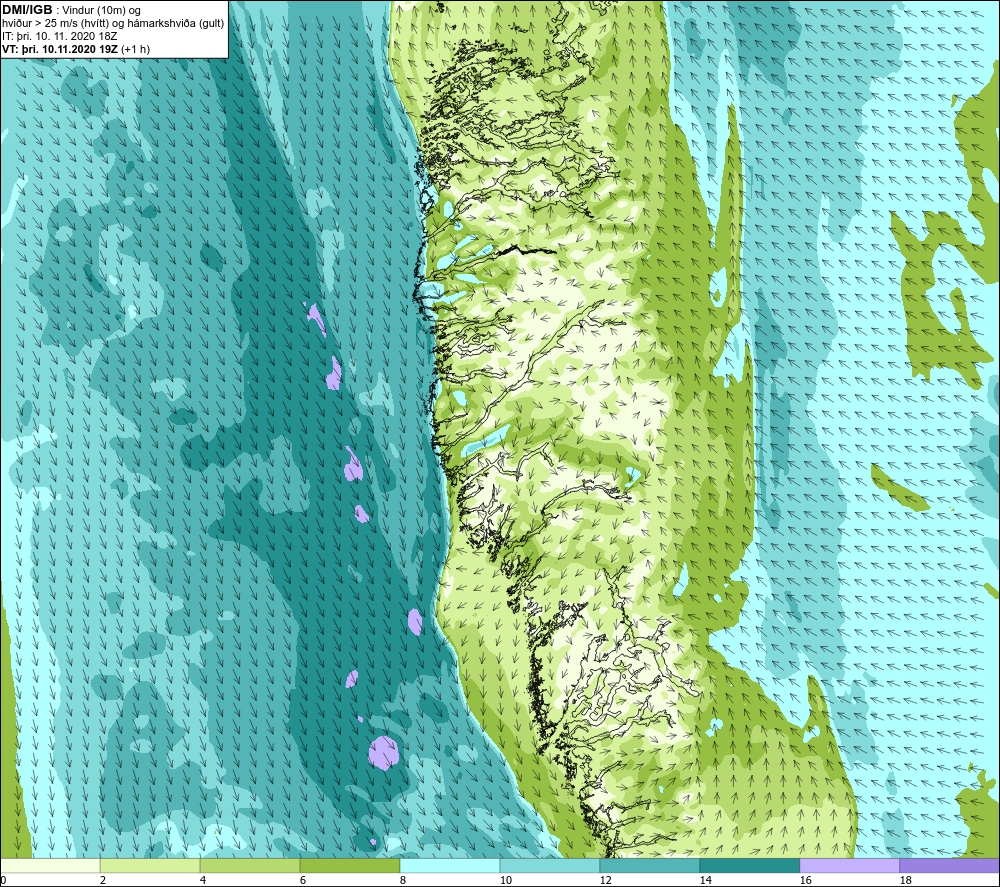Image resolution: width=1000 pixels, height=887 pixels.
Task: Click the 16–18 m/s lavender legend swatch
Action: coord(849,865)
